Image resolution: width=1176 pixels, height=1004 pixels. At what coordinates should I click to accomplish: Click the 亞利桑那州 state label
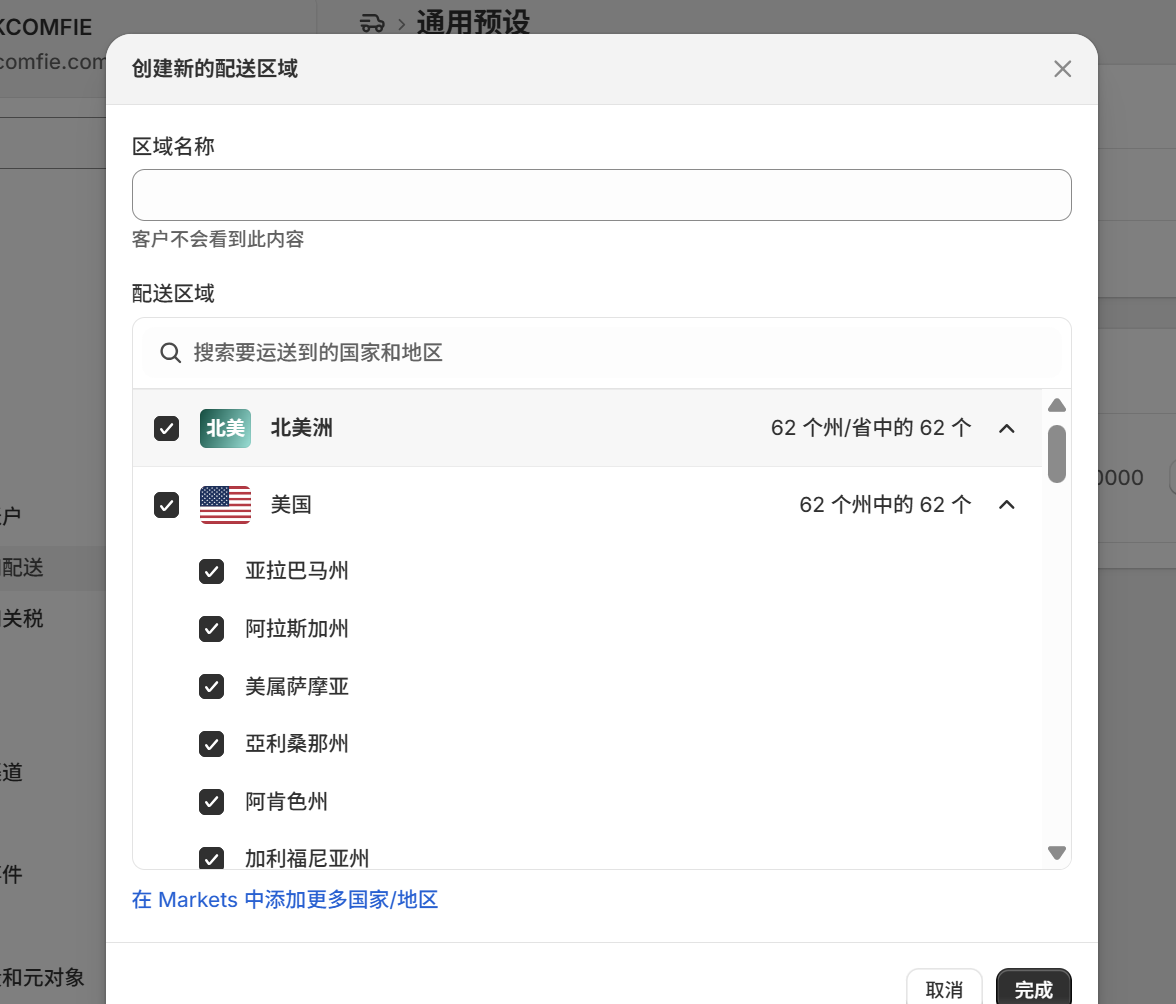(297, 744)
